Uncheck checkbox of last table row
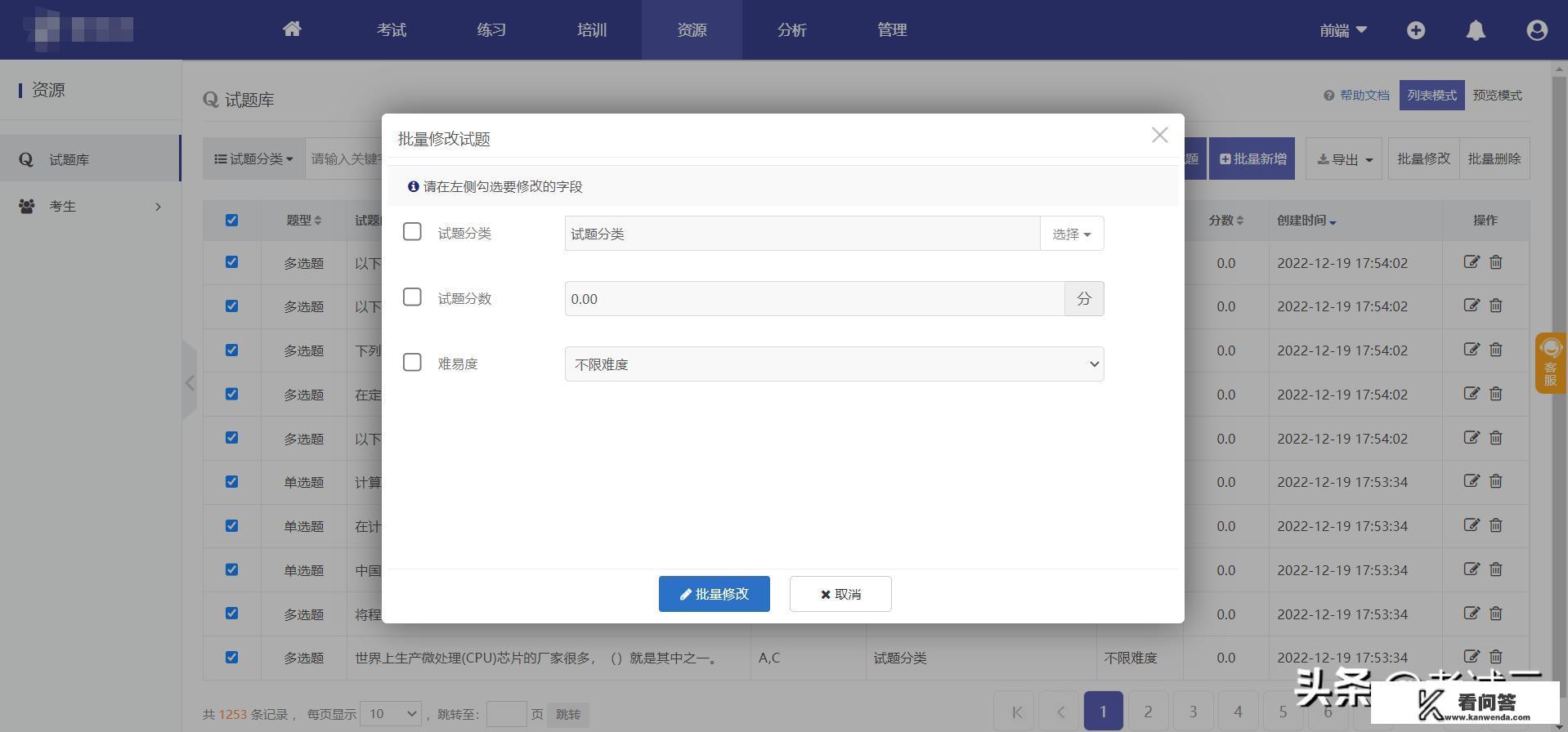Viewport: 1568px width, 732px height. 231,657
